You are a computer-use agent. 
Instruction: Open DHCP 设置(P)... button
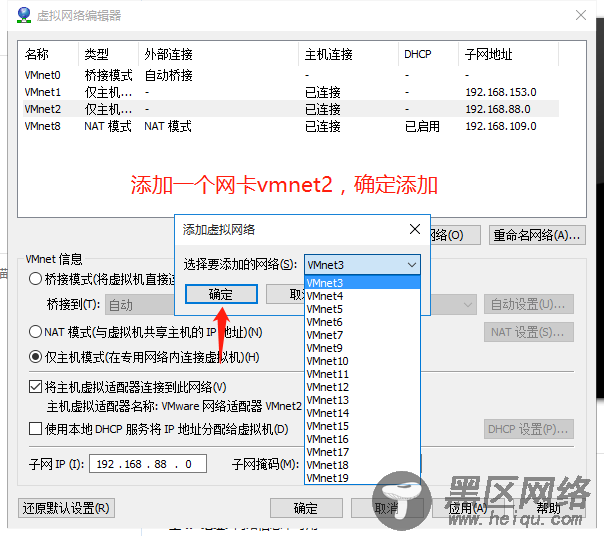pos(528,429)
